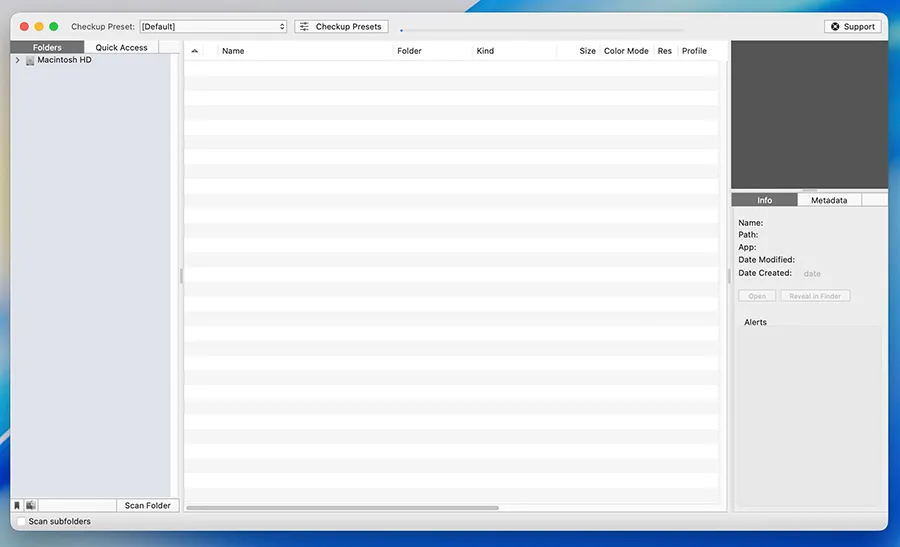
Task: Click the sliders icon on Checkup Presets
Action: [304, 27]
